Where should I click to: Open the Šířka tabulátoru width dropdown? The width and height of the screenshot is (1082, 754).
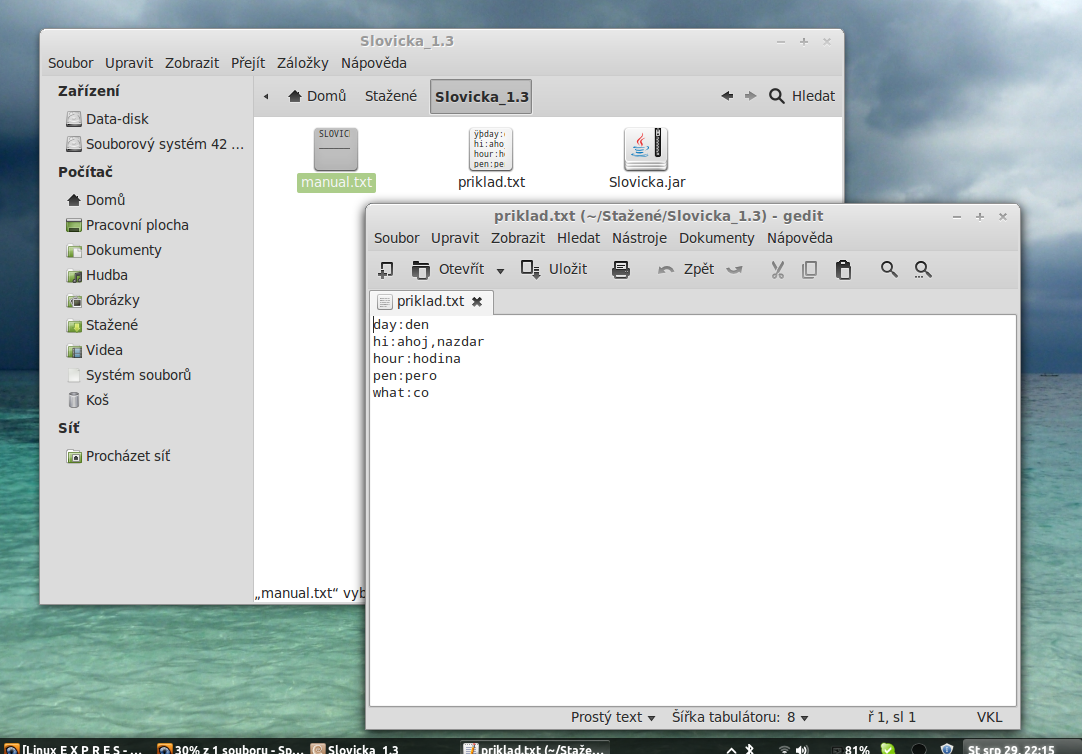click(x=739, y=717)
